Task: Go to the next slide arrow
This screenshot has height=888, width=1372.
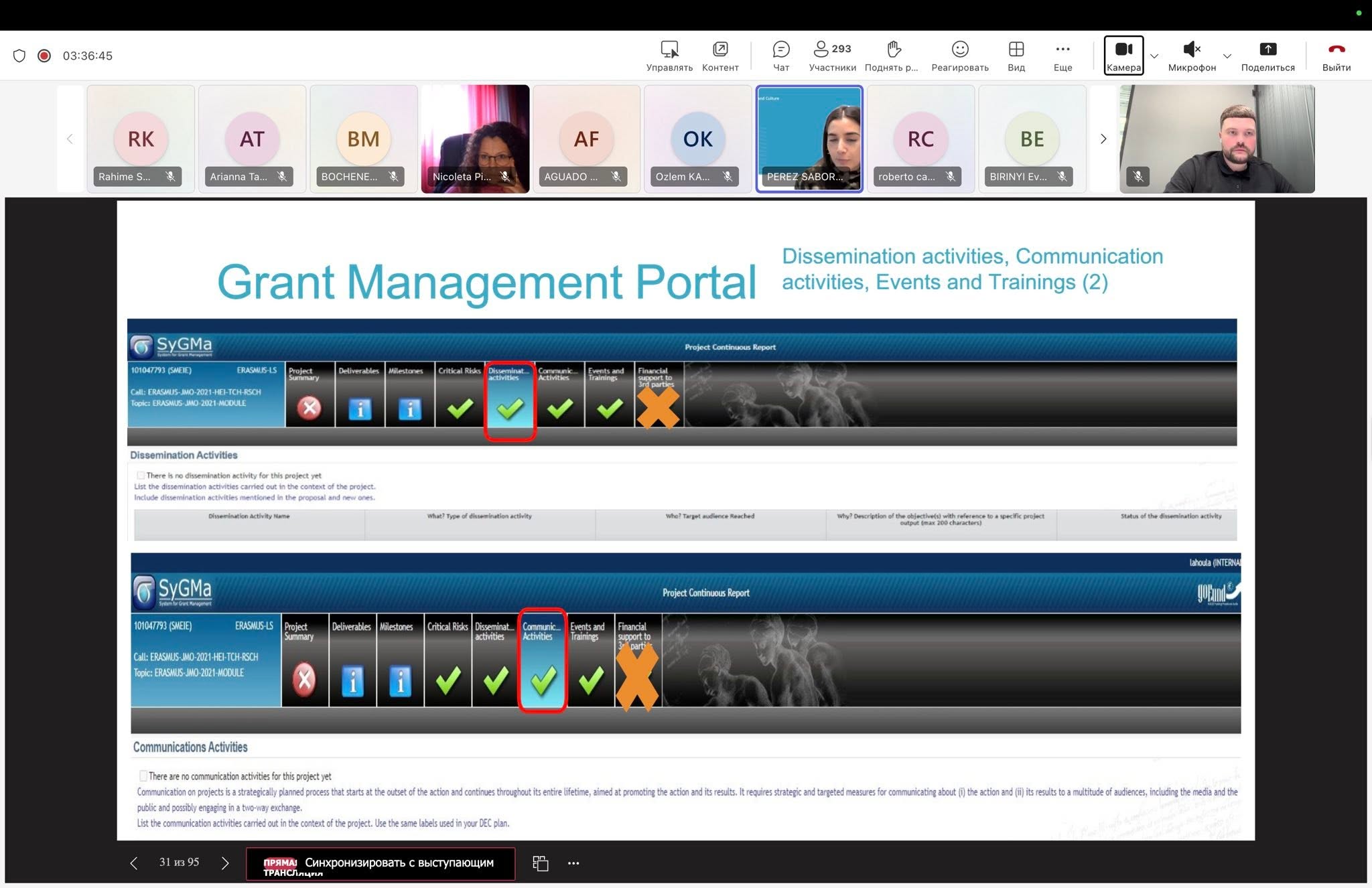Action: tap(225, 863)
